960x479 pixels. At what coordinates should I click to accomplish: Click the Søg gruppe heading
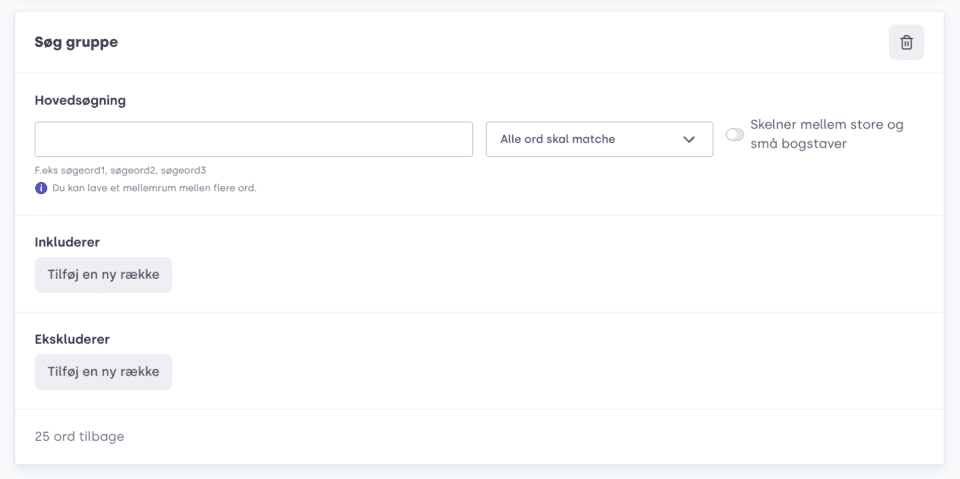(x=77, y=42)
